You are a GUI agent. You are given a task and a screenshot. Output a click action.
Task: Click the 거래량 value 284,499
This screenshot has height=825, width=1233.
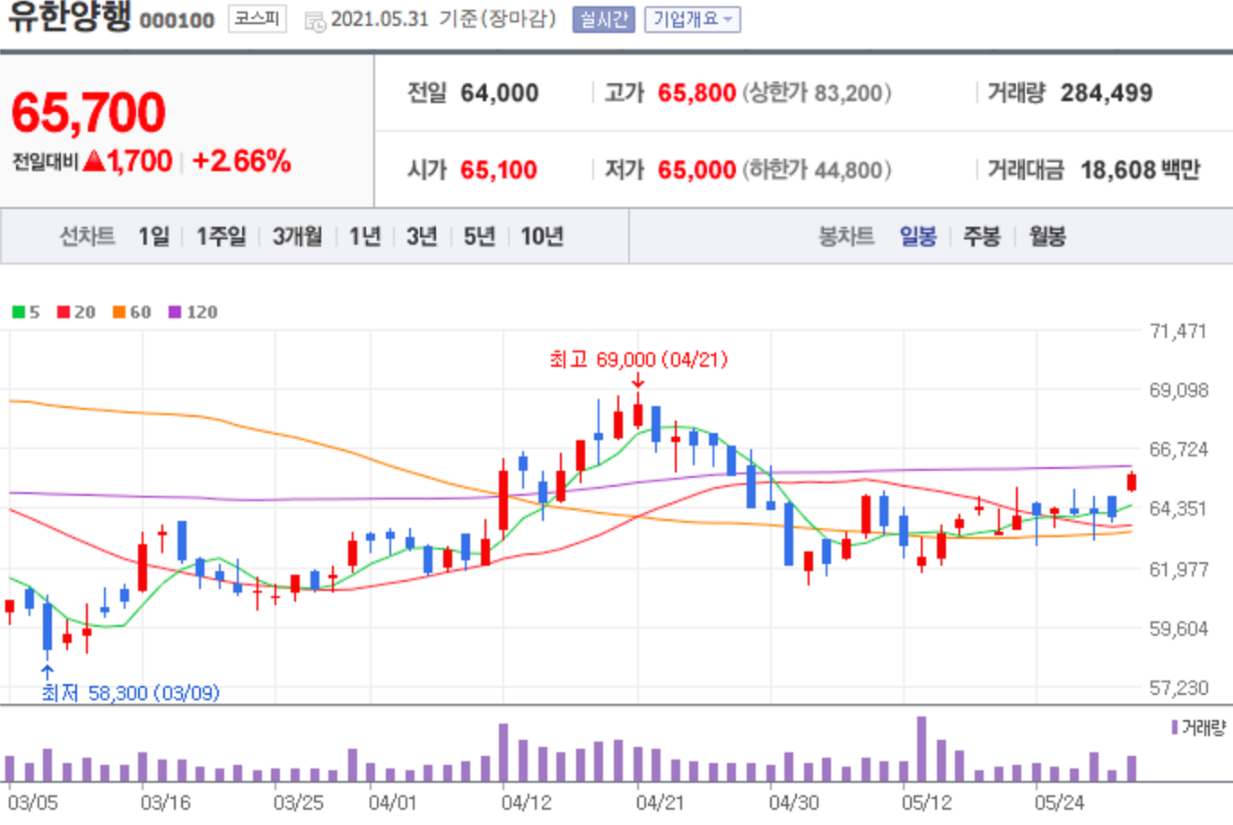[x=1106, y=93]
